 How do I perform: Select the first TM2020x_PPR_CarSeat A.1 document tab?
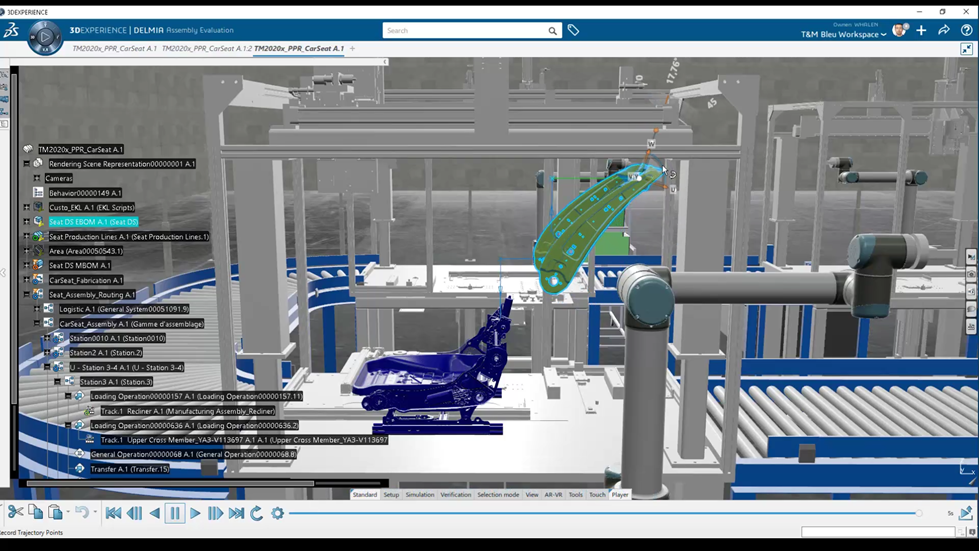pyautogui.click(x=114, y=49)
